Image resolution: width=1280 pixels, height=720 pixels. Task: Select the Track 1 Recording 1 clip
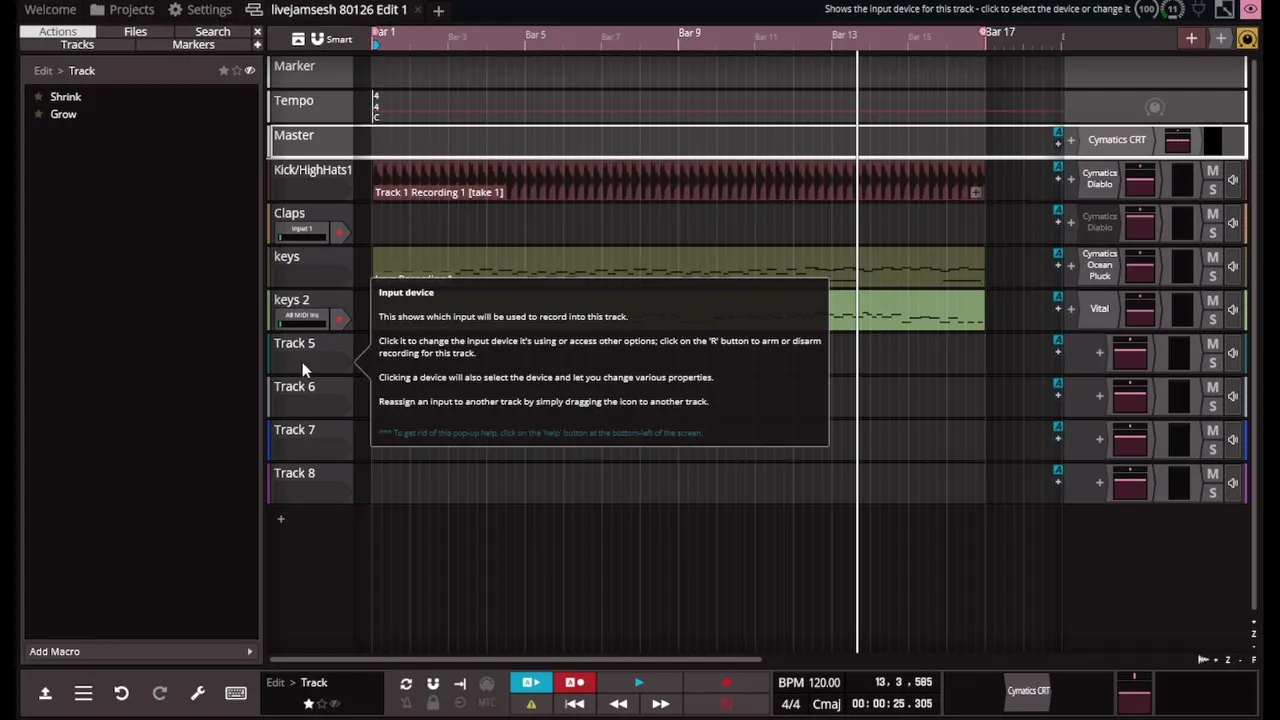(679, 181)
